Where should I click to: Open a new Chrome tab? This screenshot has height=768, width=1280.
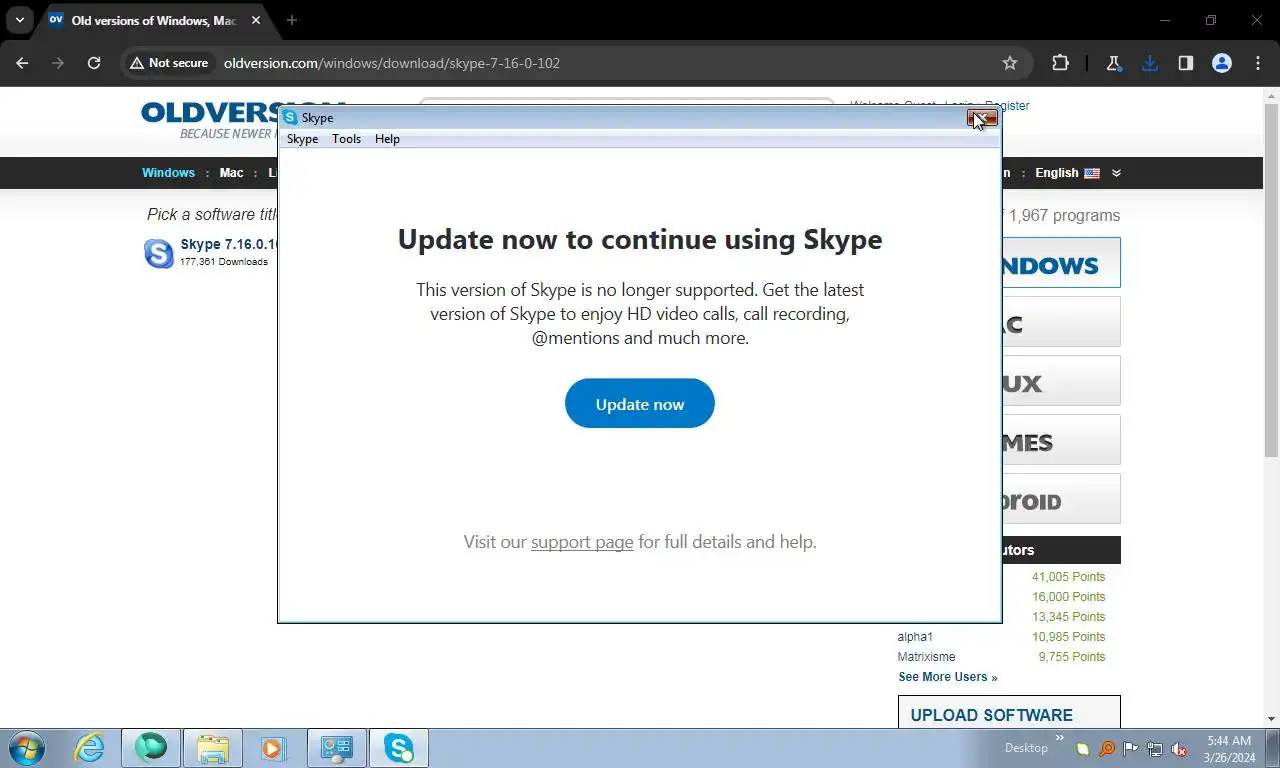point(292,20)
